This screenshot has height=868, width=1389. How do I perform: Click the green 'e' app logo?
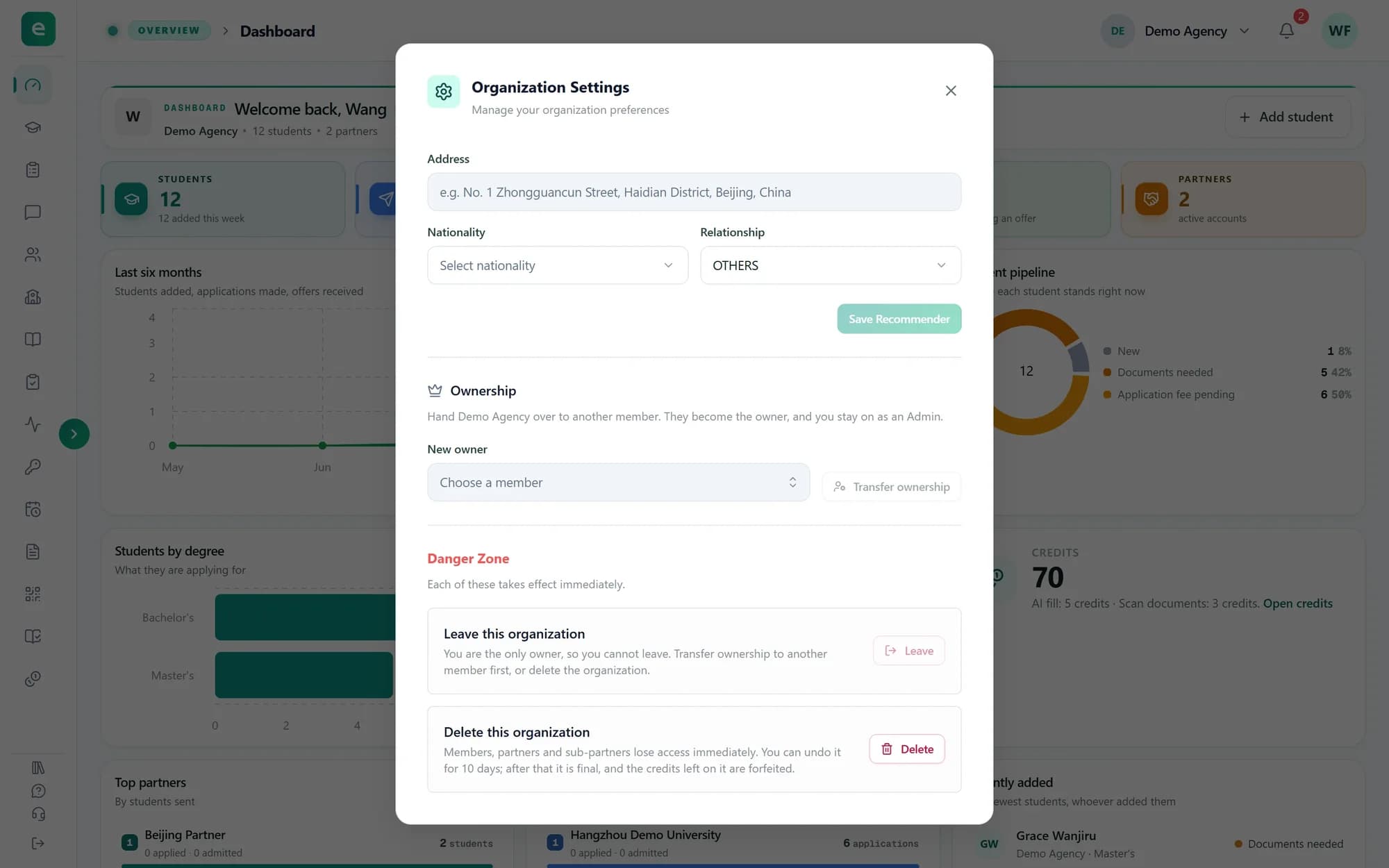pyautogui.click(x=38, y=29)
